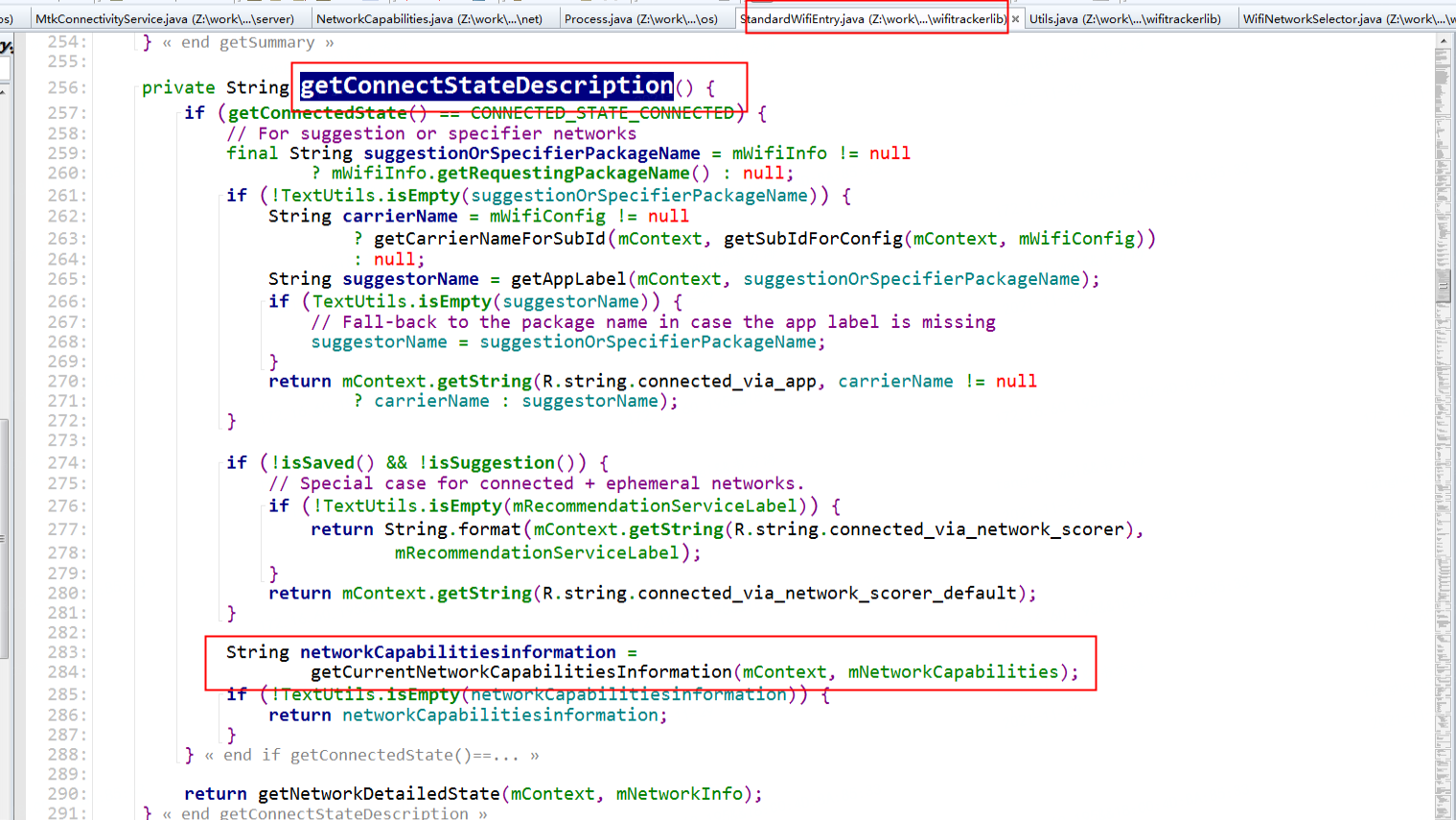The width and height of the screenshot is (1456, 820).
Task: Click the highlighted getConnectStateDescription method name on line 256
Action: click(x=487, y=86)
